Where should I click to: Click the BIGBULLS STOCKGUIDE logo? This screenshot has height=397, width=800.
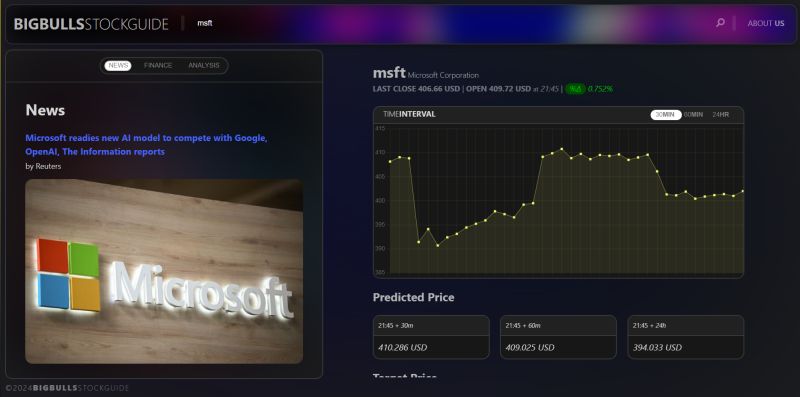click(91, 24)
